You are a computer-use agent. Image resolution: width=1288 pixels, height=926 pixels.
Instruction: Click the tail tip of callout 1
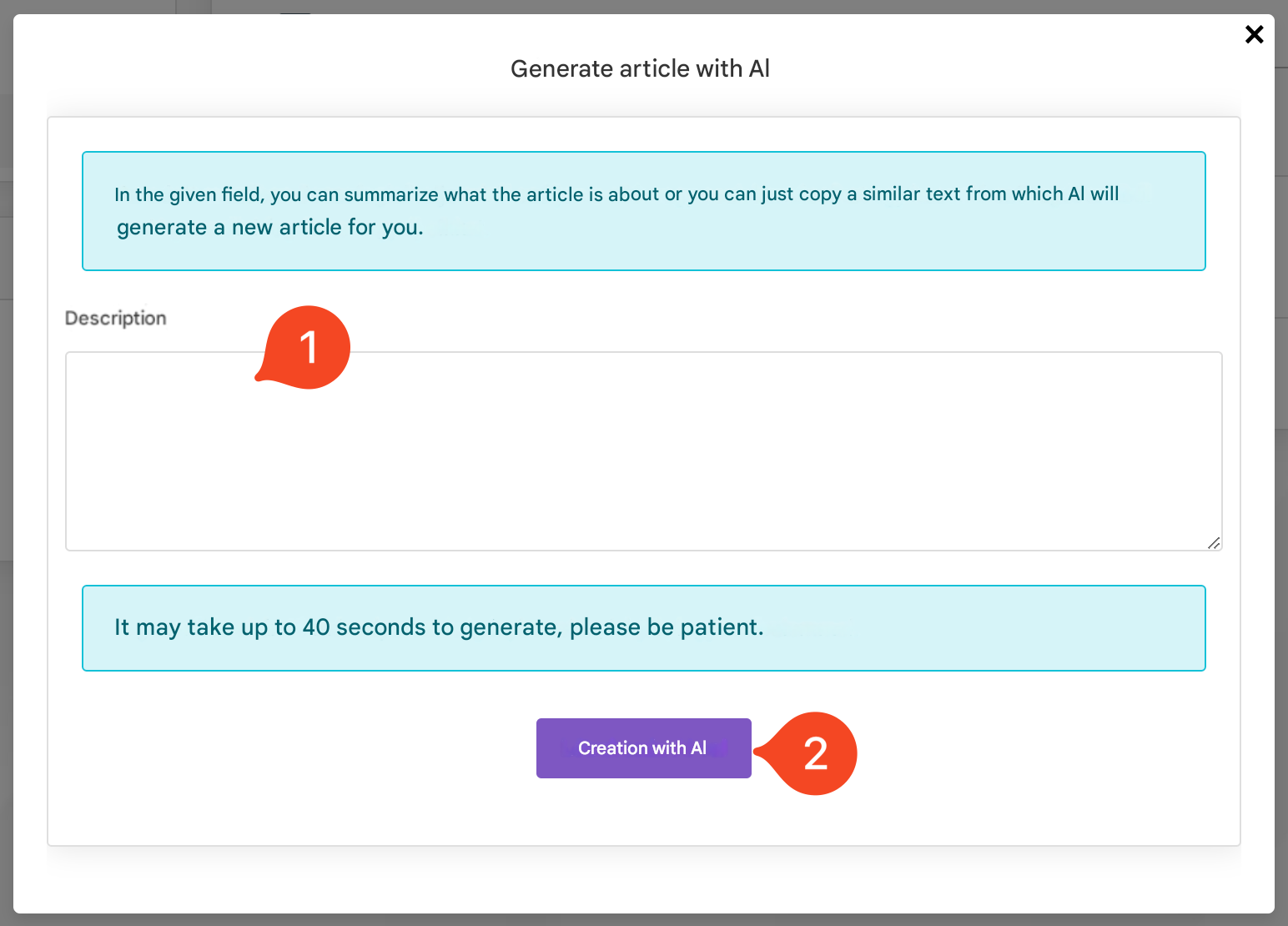(x=258, y=380)
